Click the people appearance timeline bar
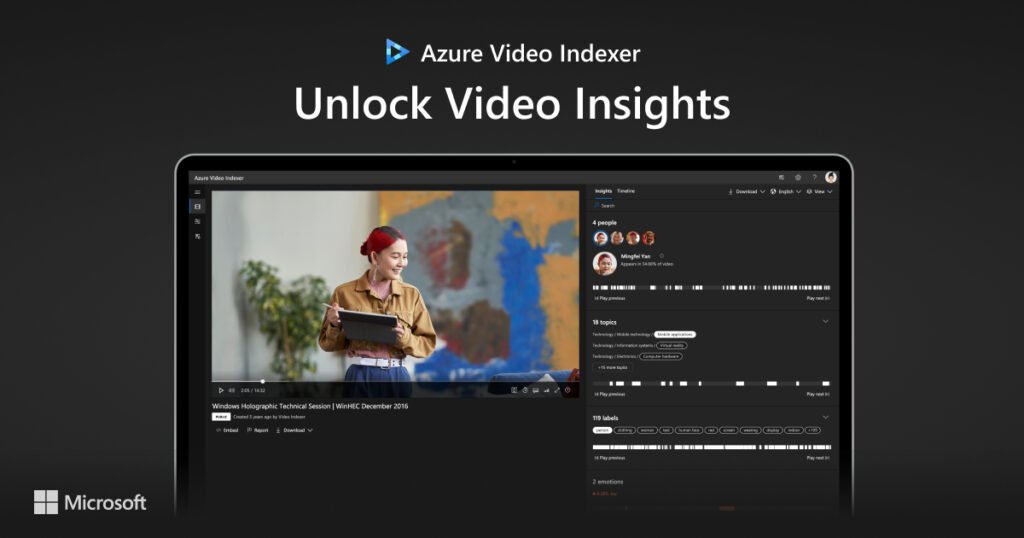The height and width of the screenshot is (538, 1024). (x=711, y=287)
